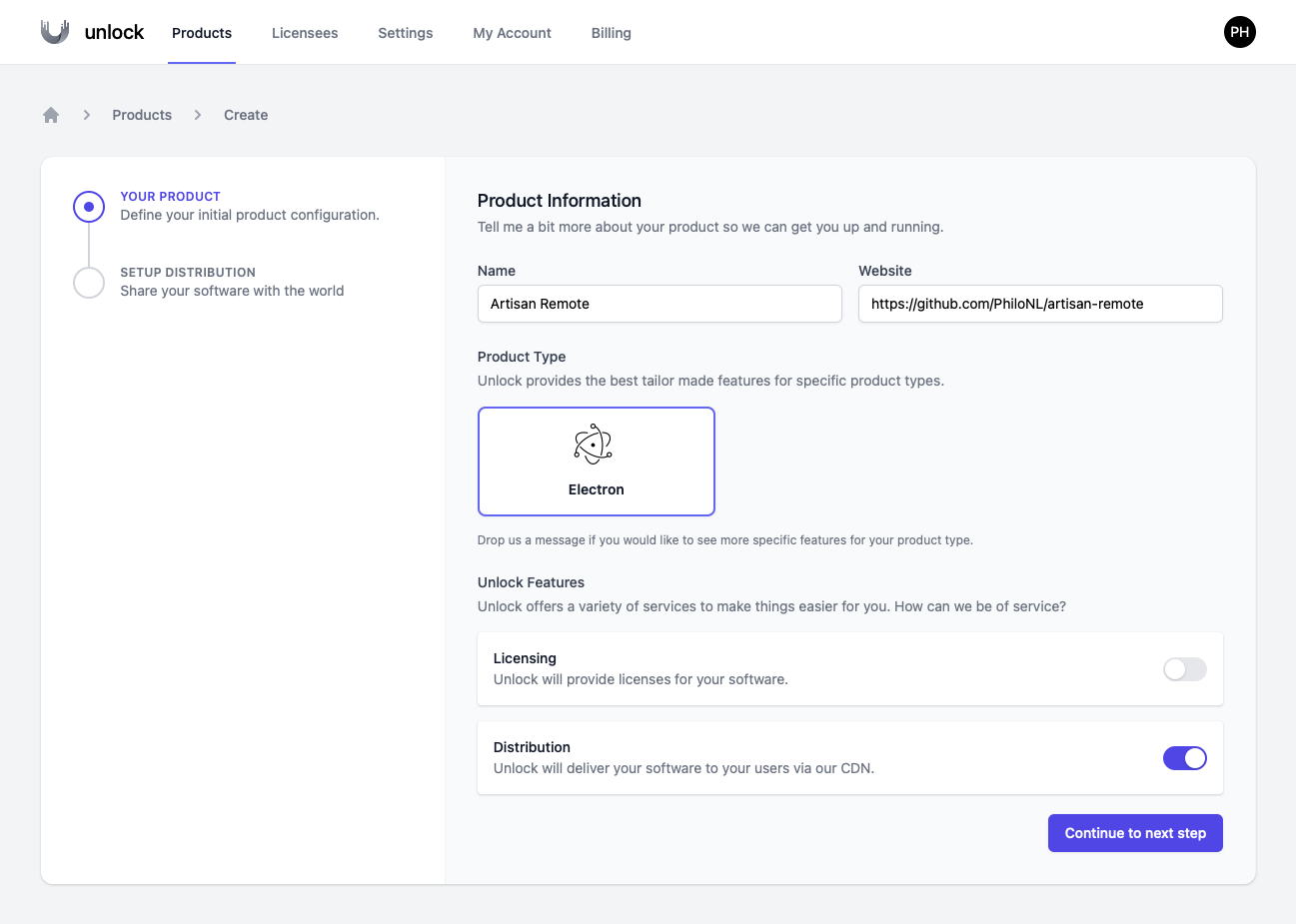Switch to My Account tab
This screenshot has height=924, width=1296.
[513, 33]
